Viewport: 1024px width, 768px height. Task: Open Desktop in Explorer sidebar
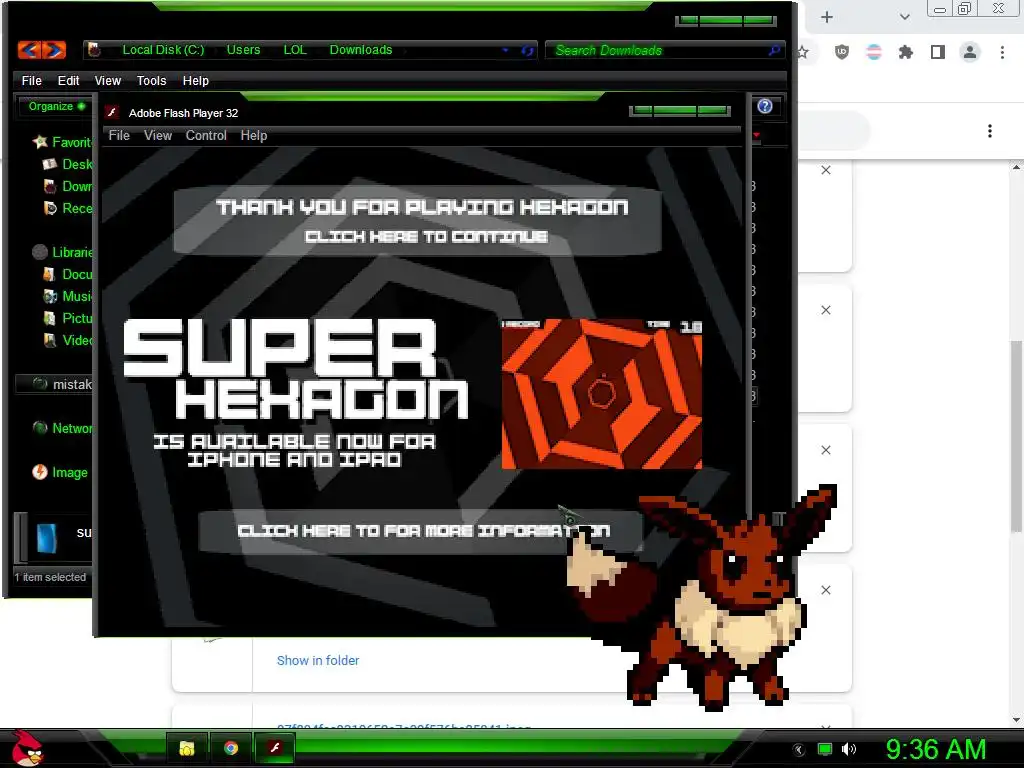69,164
